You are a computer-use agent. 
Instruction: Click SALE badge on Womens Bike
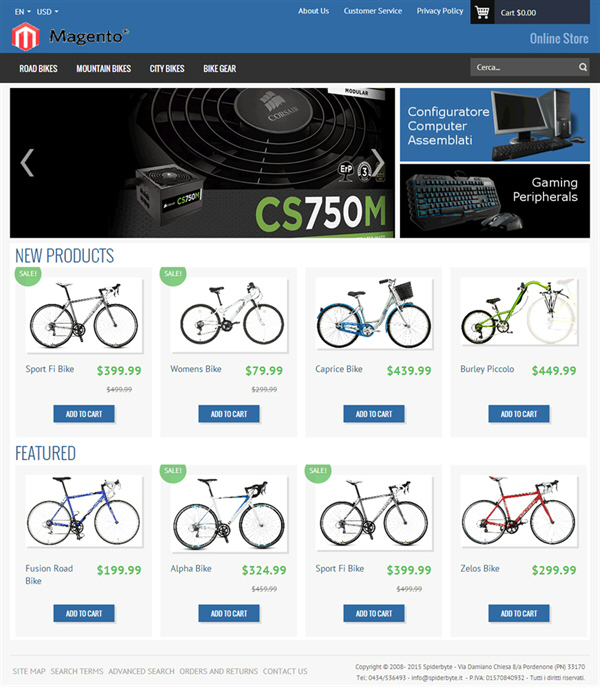pos(173,274)
